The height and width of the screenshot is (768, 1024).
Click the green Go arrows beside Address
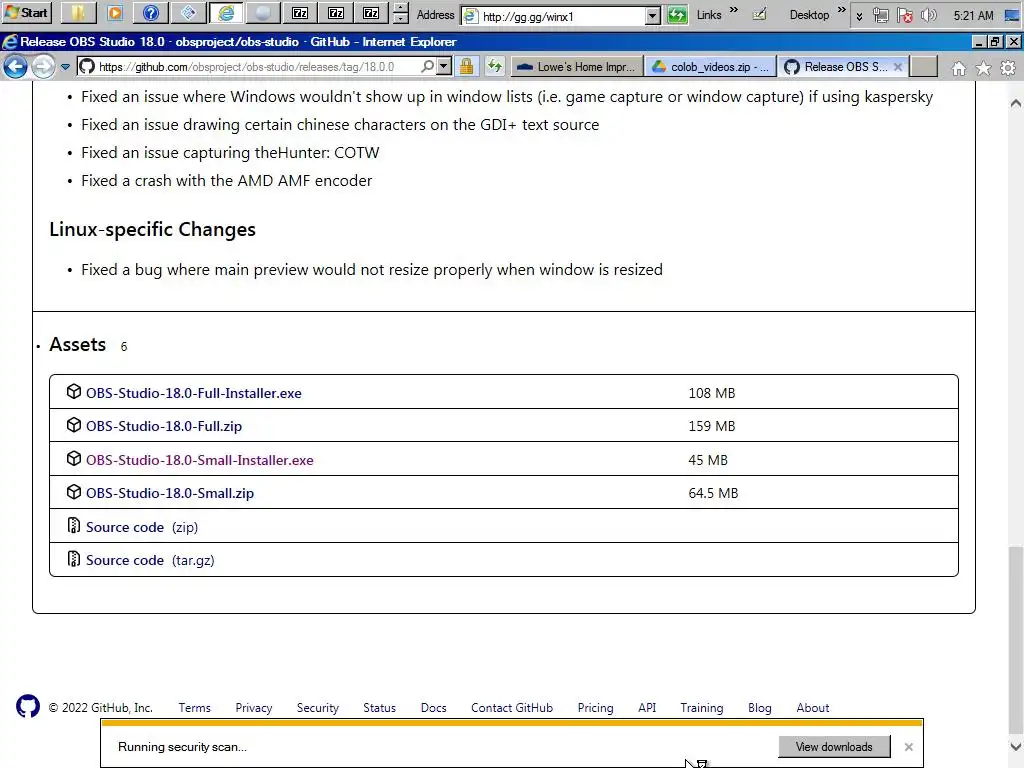pyautogui.click(x=677, y=15)
